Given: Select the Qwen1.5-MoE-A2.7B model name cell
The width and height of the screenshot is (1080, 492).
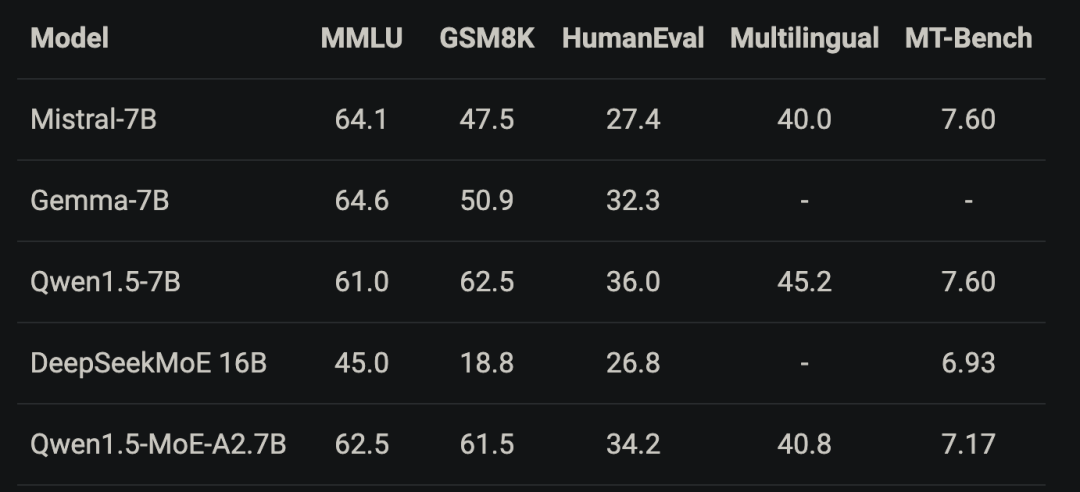Looking at the screenshot, I should [159, 444].
